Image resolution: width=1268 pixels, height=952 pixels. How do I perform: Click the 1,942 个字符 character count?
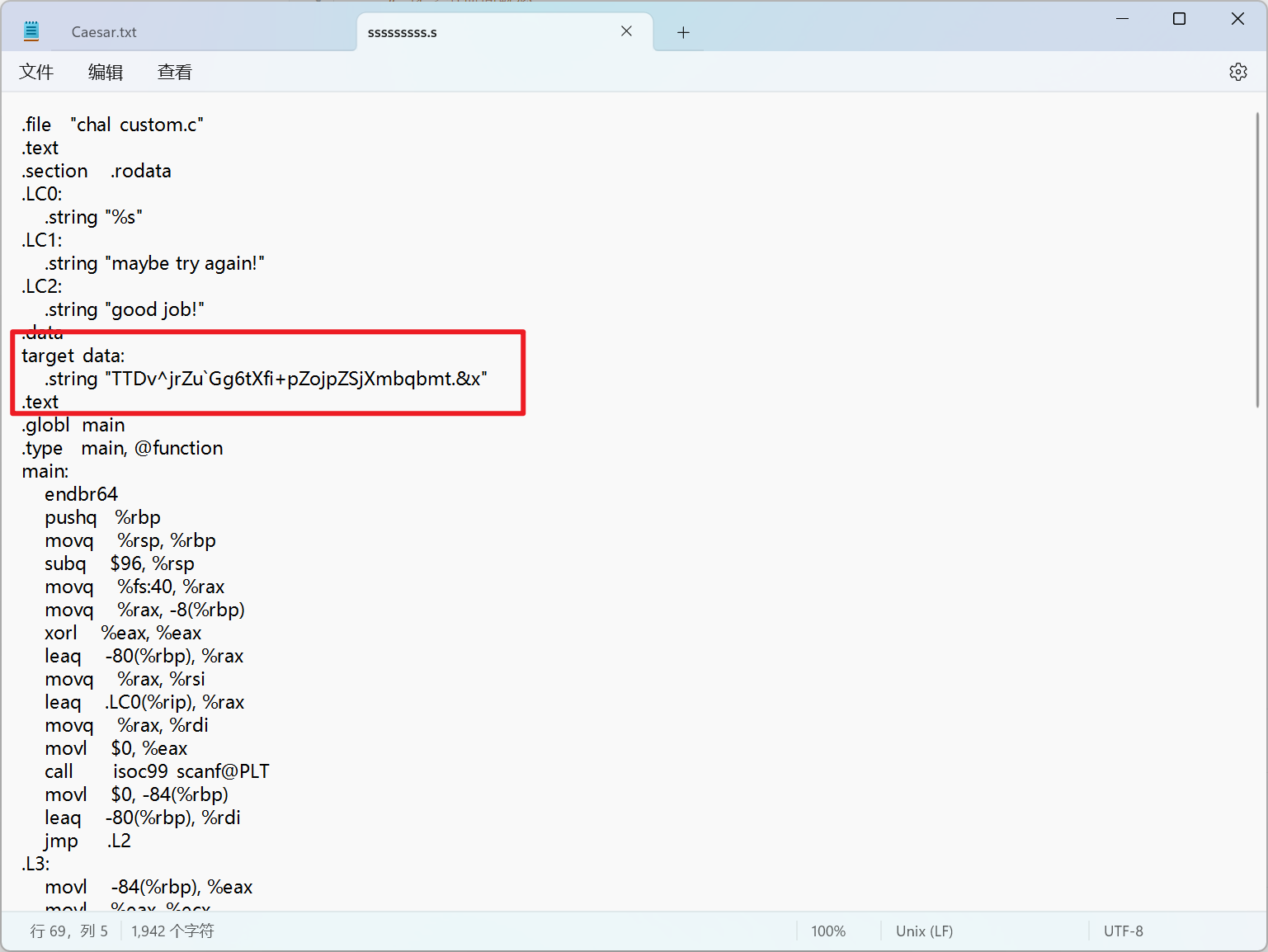point(172,931)
